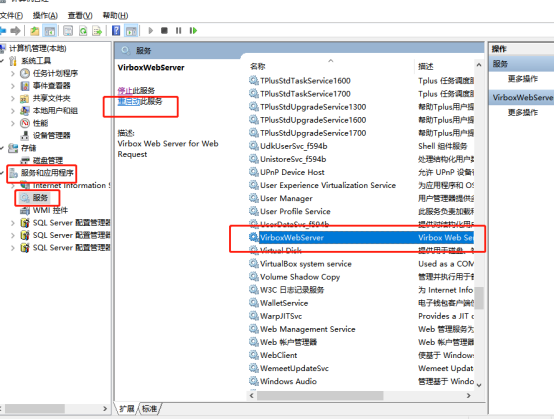Select the VirtualBox system service row
The image size is (554, 419).
[x=361, y=264]
